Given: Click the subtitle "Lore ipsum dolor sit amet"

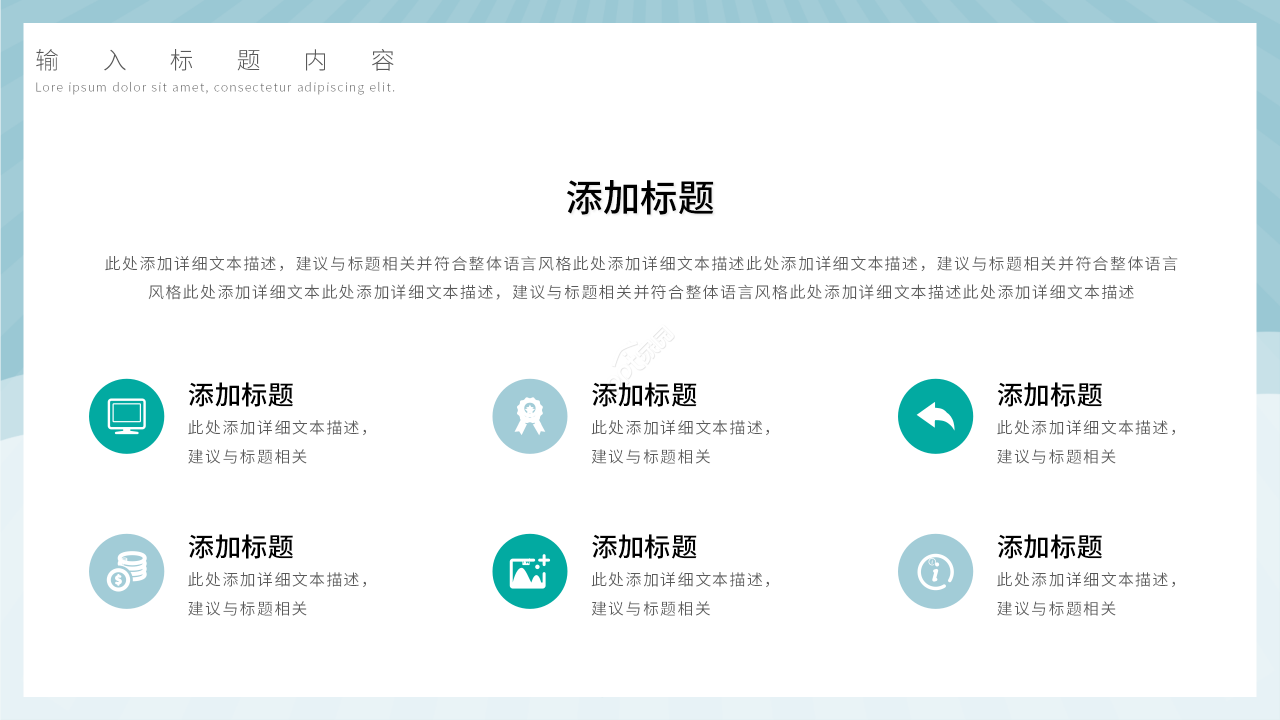Looking at the screenshot, I should (x=215, y=87).
